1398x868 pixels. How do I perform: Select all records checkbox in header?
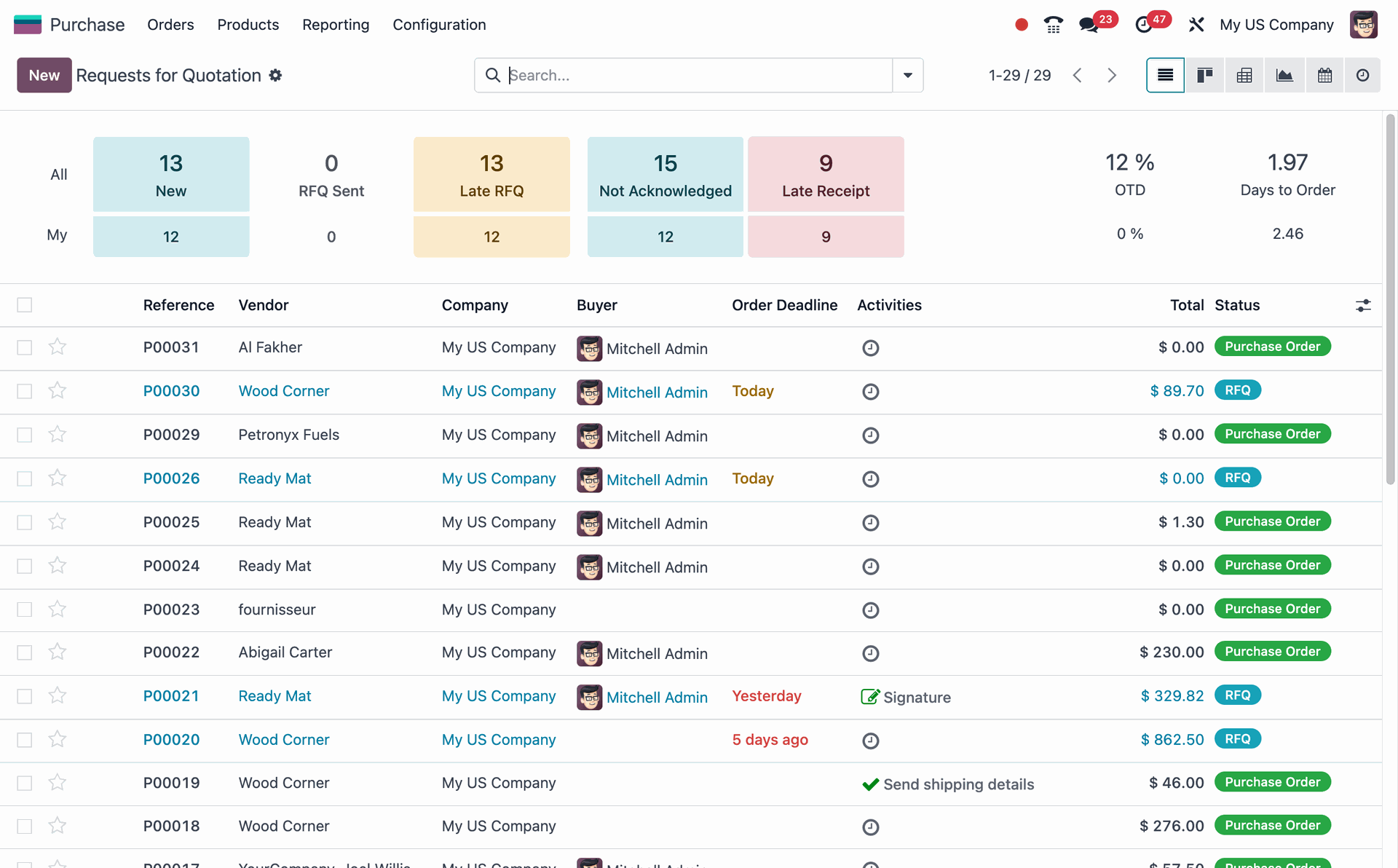(25, 305)
